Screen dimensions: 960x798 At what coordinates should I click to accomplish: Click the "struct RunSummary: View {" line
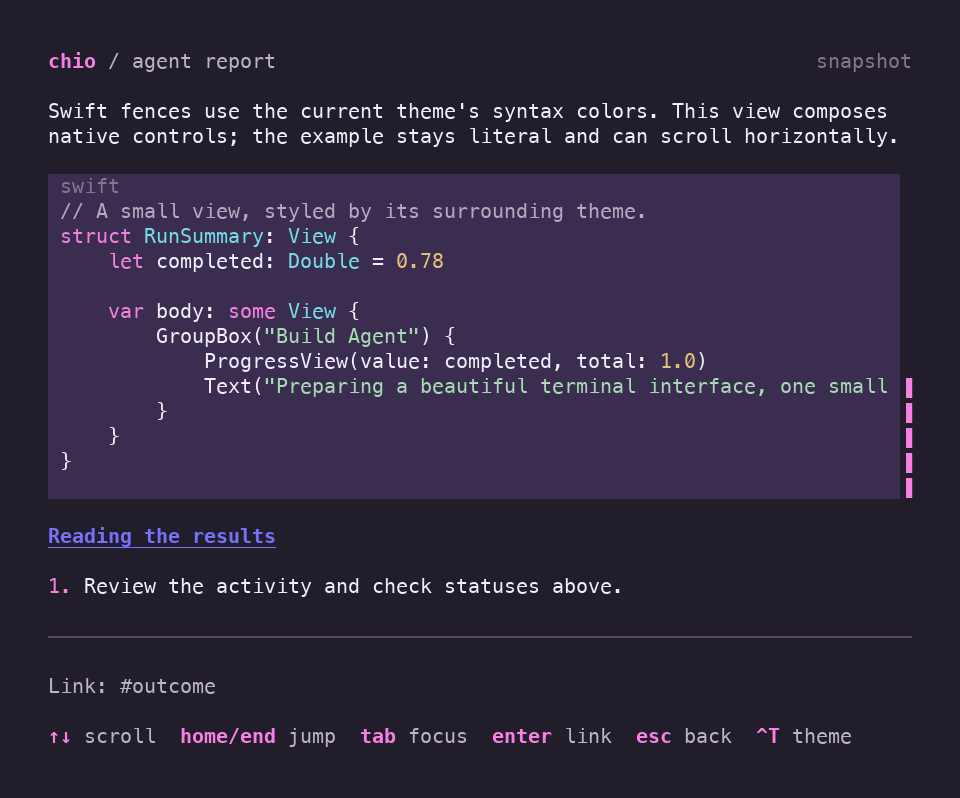coord(209,236)
